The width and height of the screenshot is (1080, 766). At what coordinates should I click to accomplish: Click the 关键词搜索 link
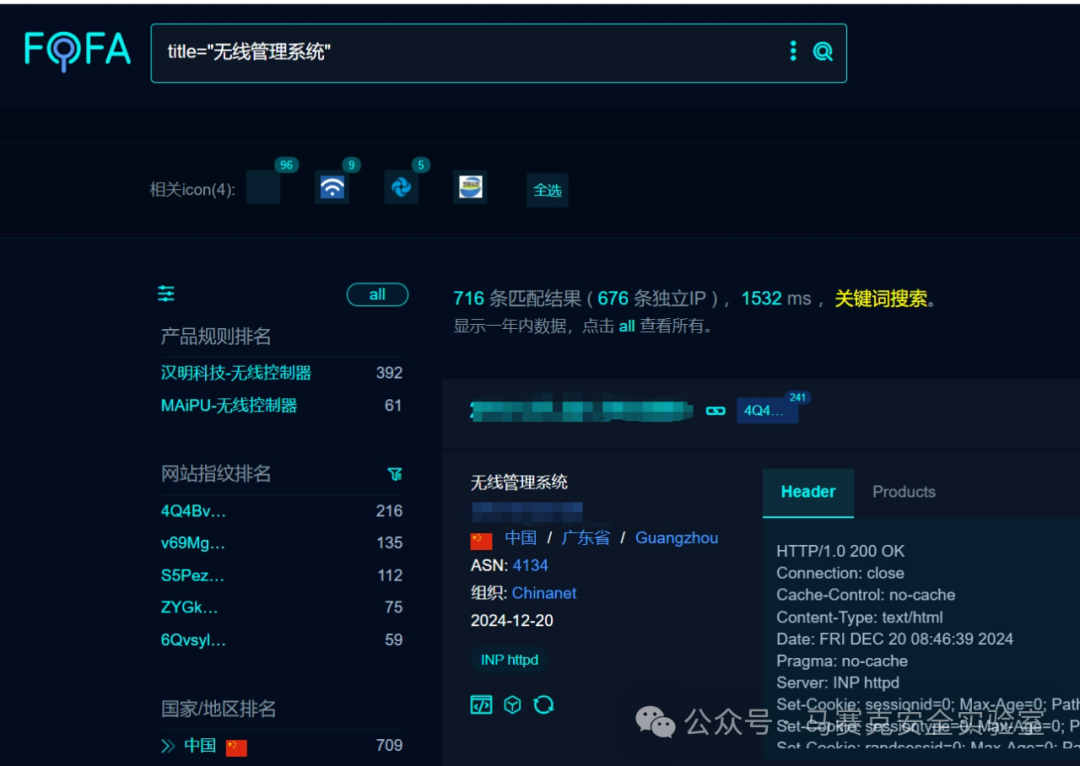[881, 299]
